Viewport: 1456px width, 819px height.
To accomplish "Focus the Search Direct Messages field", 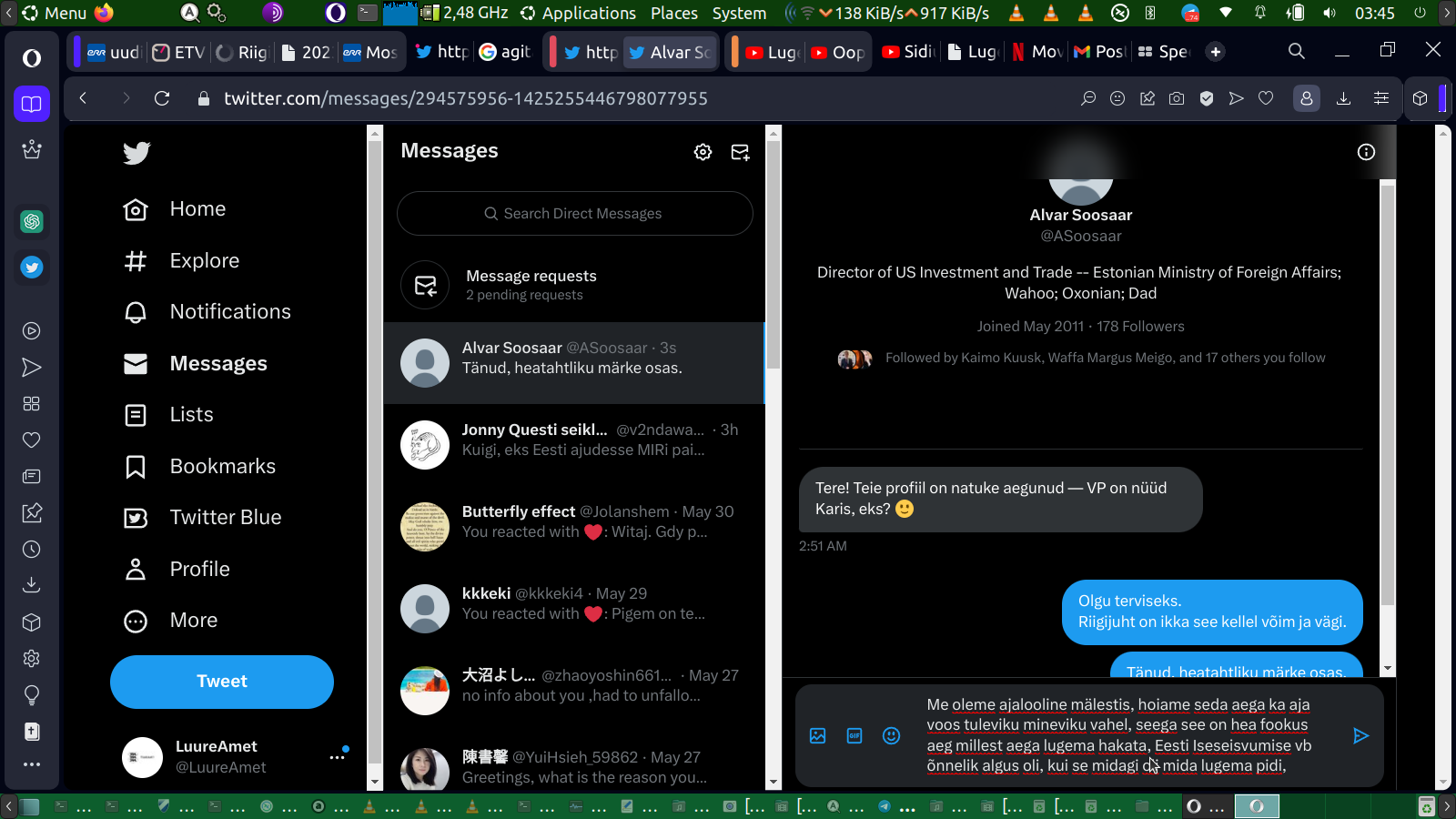I will coord(575,214).
